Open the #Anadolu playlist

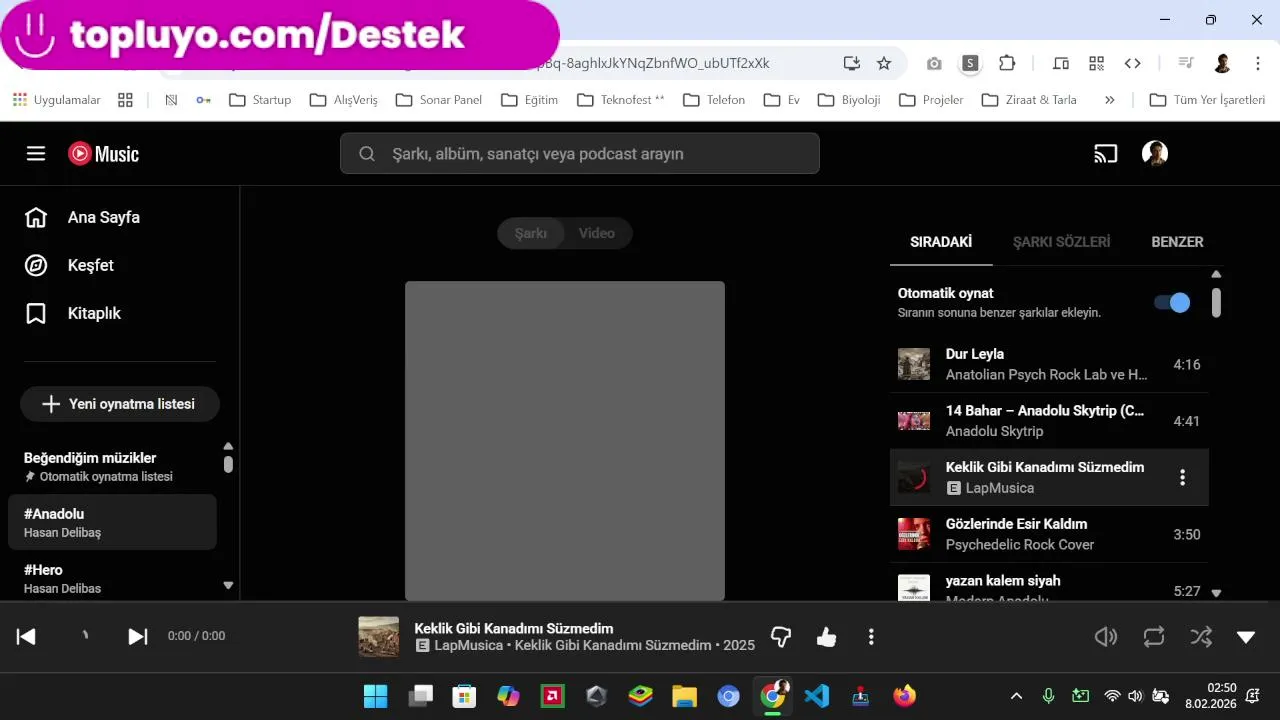(112, 522)
